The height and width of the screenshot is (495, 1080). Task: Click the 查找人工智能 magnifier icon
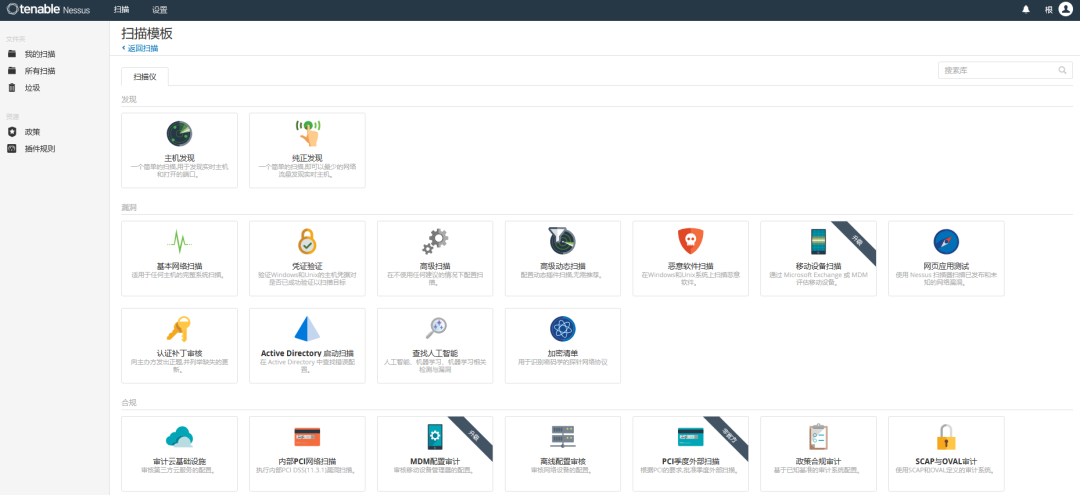click(435, 328)
